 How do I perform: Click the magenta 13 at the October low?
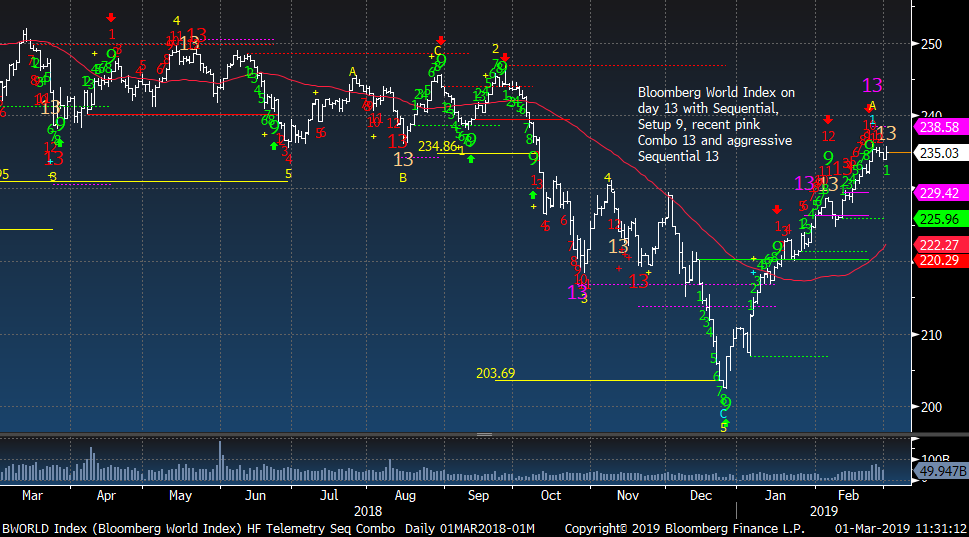click(577, 292)
